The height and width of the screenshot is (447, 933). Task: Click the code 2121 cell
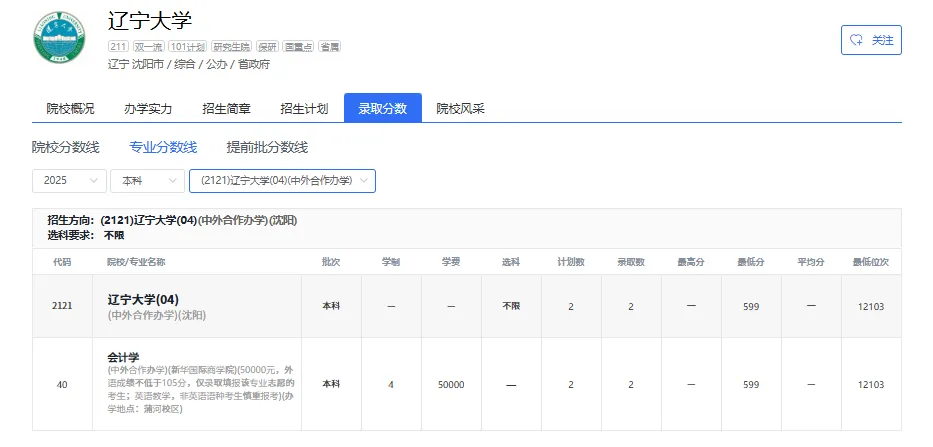62,306
